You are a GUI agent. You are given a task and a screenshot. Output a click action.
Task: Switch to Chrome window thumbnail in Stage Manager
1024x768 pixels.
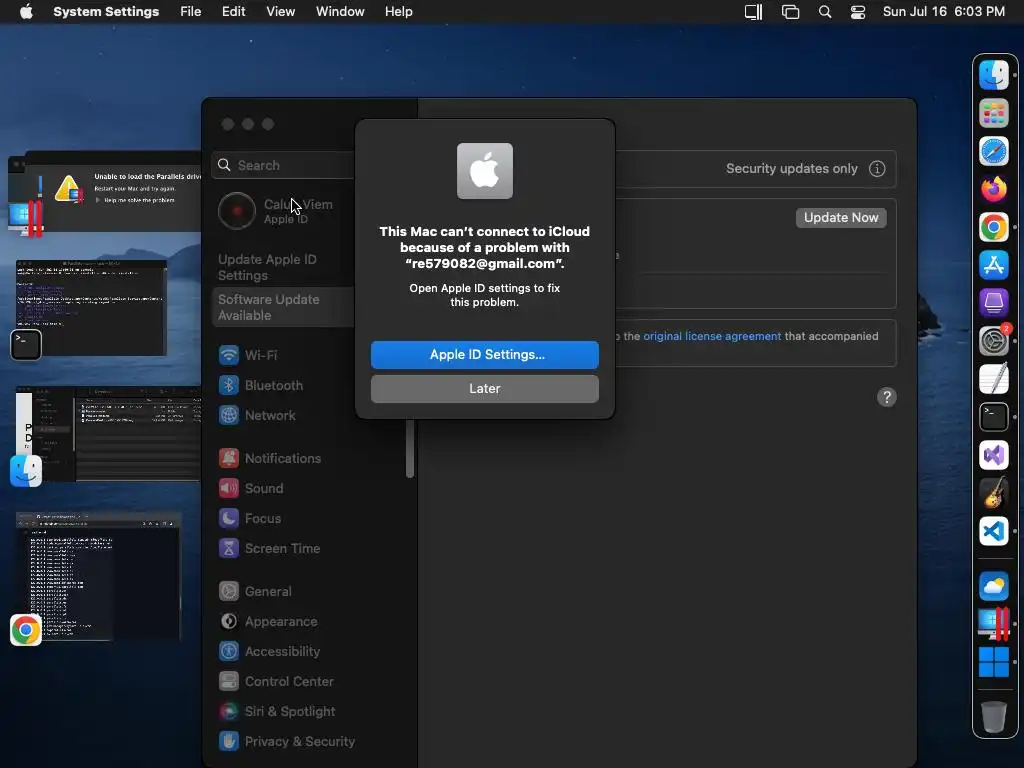(x=98, y=577)
